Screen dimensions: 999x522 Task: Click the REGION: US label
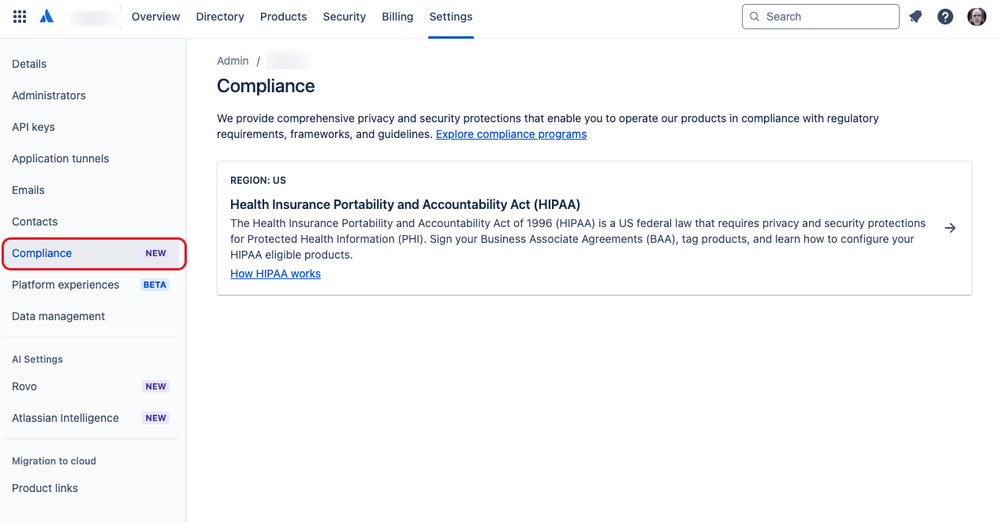258,180
